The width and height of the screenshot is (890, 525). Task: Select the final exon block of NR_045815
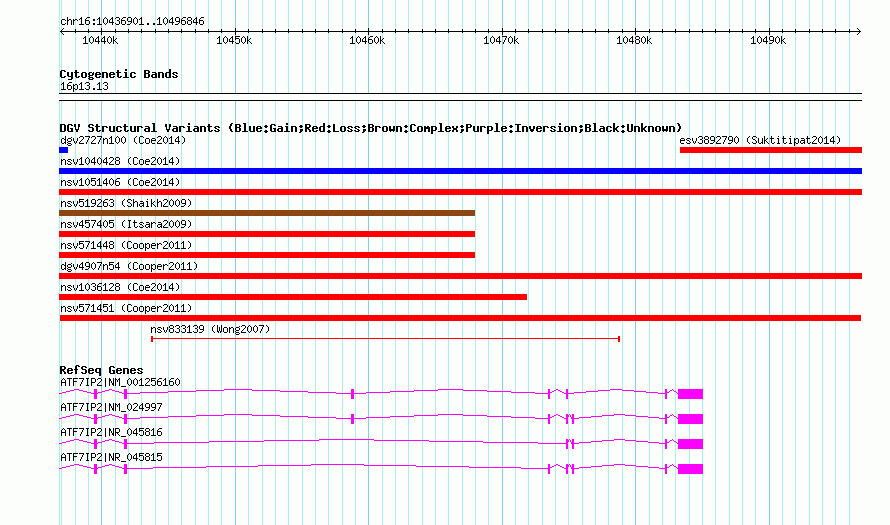(690, 469)
